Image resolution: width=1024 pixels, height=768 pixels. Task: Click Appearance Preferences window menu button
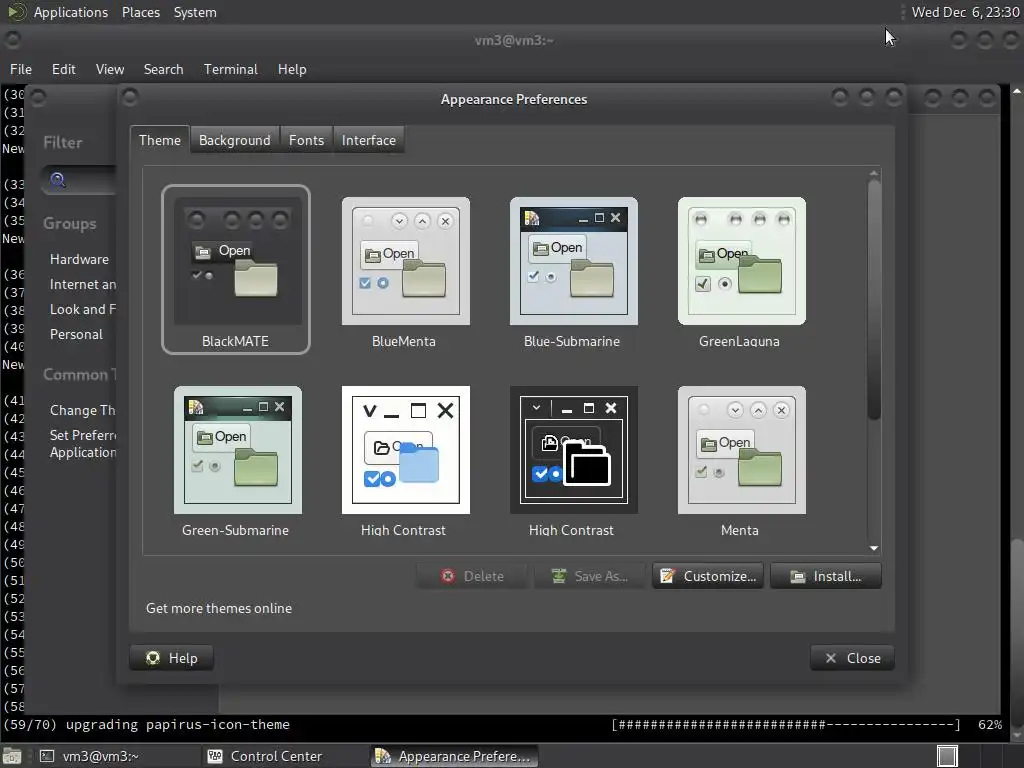130,98
